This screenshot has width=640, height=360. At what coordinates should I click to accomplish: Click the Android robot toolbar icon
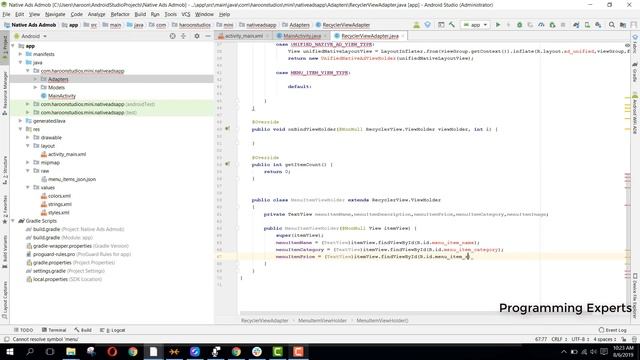coord(416,25)
